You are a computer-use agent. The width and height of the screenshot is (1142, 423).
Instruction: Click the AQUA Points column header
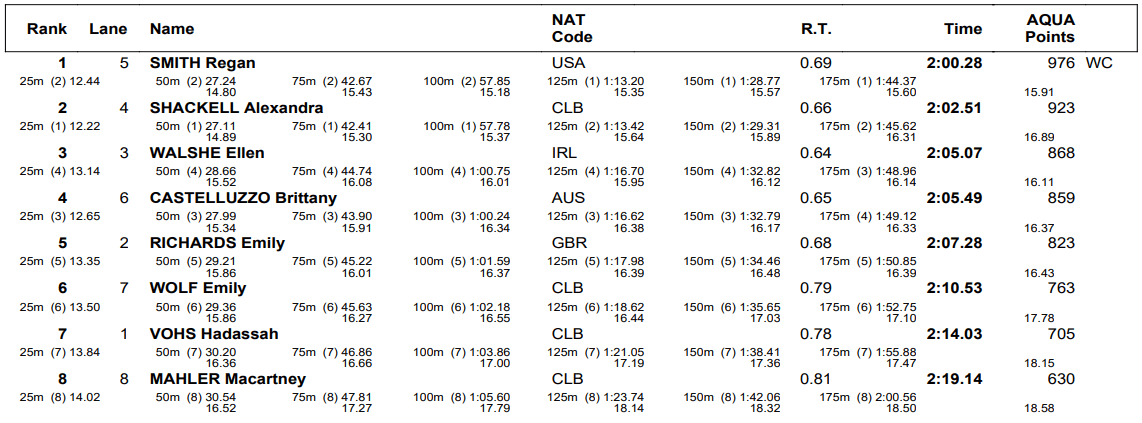[1050, 28]
